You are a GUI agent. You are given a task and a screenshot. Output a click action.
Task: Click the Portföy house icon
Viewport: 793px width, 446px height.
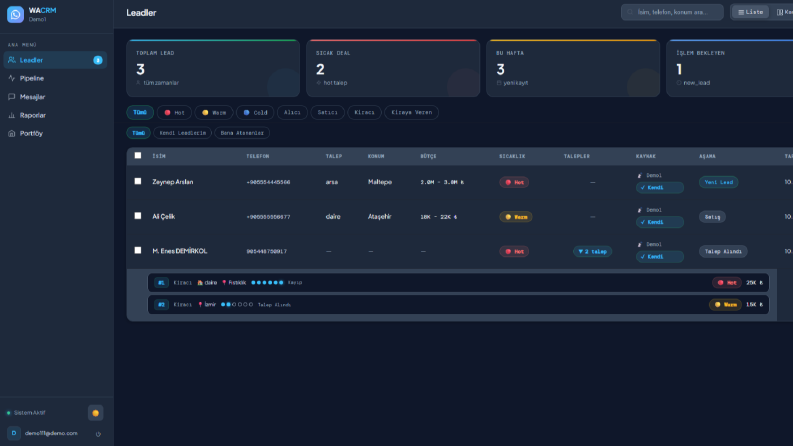(x=12, y=133)
